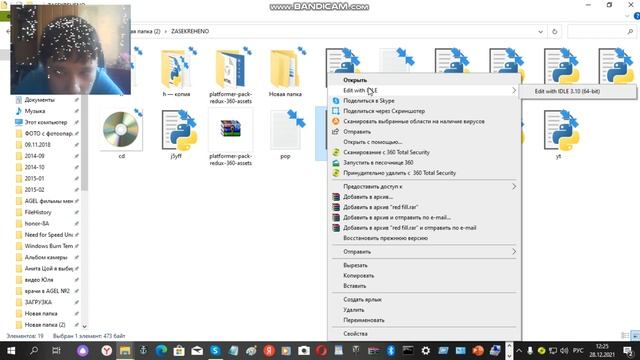640x360 pixels.
Task: Open the honor-8A folder in sidebar
Action: (37, 224)
